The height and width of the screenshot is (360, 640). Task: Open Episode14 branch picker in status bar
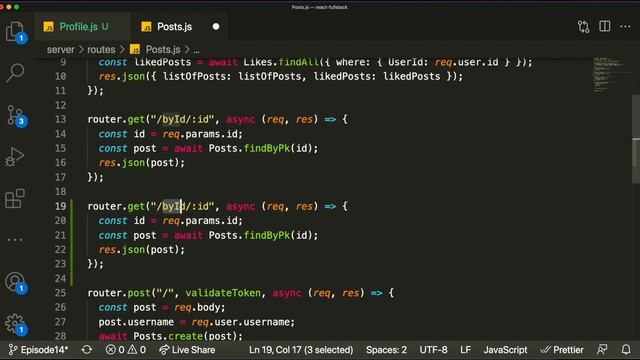coord(38,350)
